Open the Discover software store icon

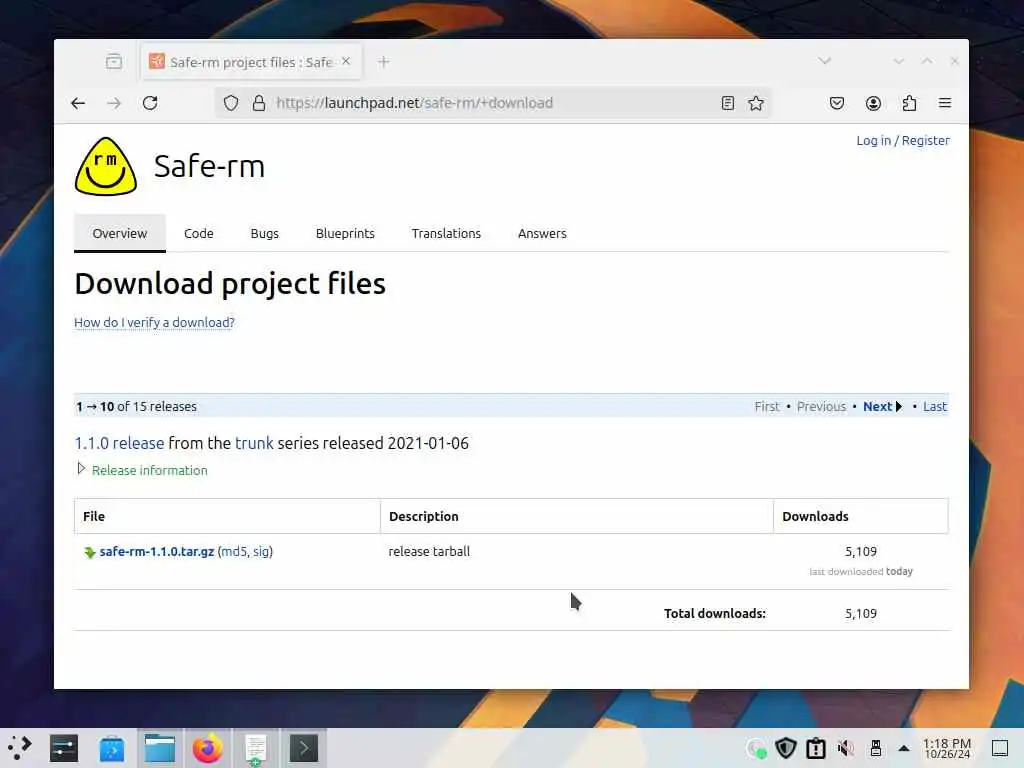click(112, 748)
